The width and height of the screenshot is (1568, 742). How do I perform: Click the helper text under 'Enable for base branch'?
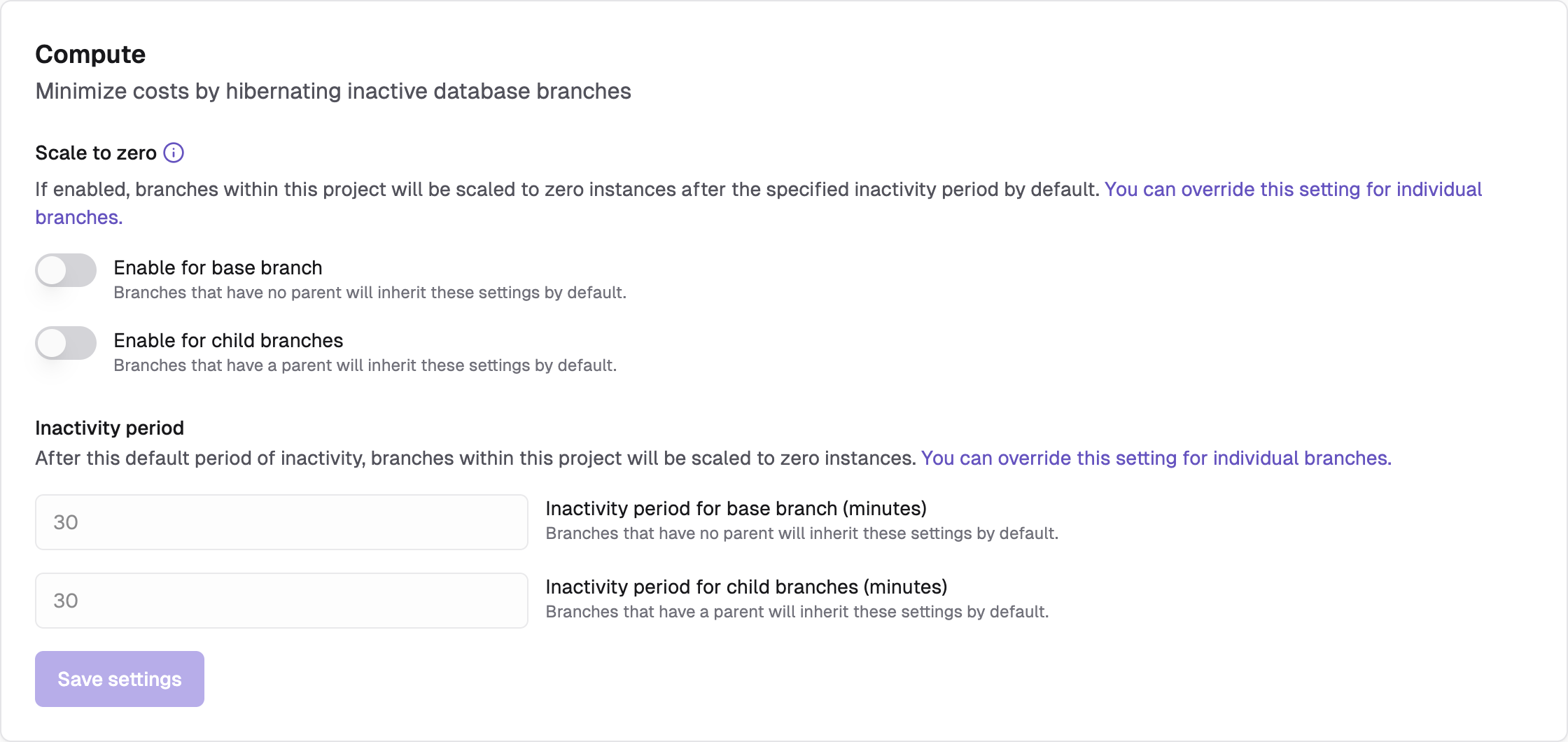click(370, 293)
